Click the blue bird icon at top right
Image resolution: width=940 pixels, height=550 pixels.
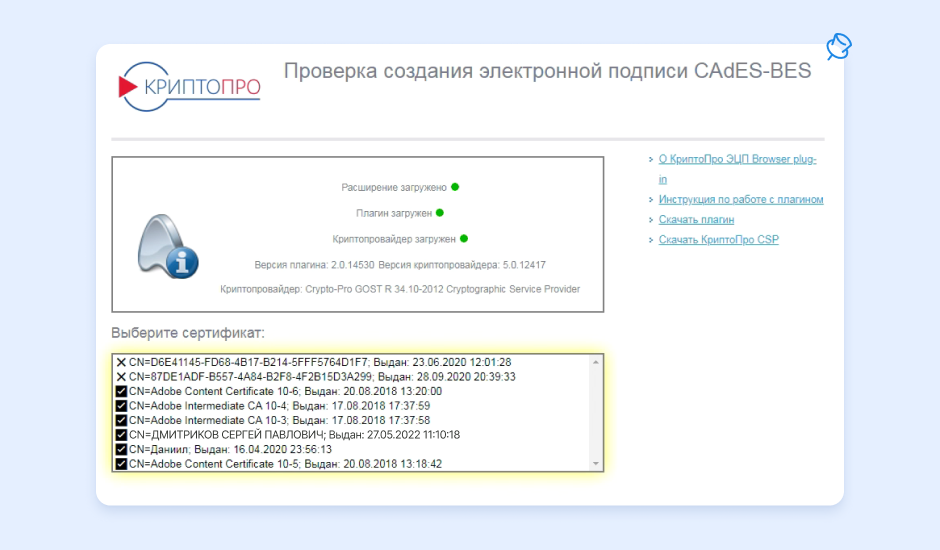click(x=838, y=46)
